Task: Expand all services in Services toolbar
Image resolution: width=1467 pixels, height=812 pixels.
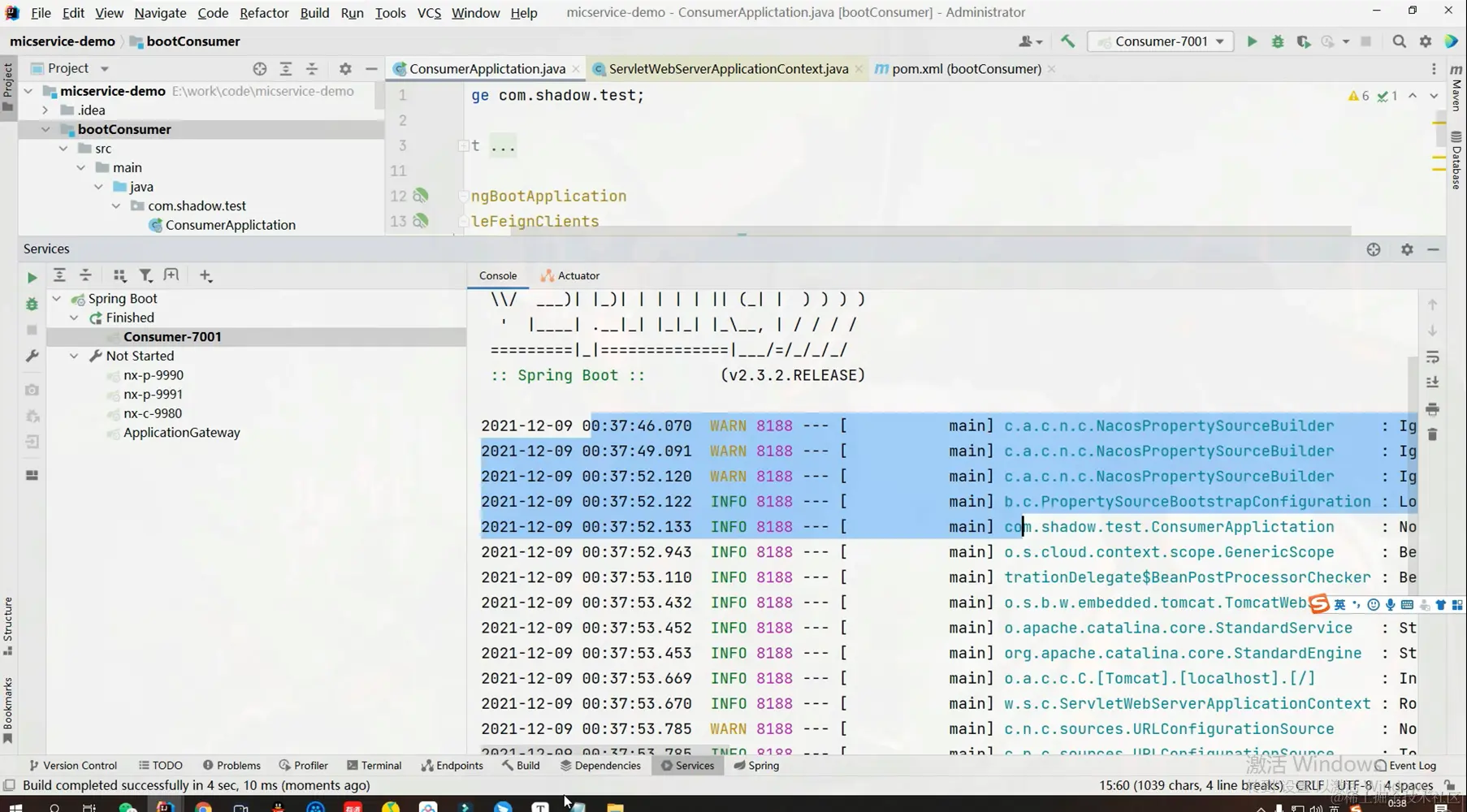Action: (x=59, y=275)
